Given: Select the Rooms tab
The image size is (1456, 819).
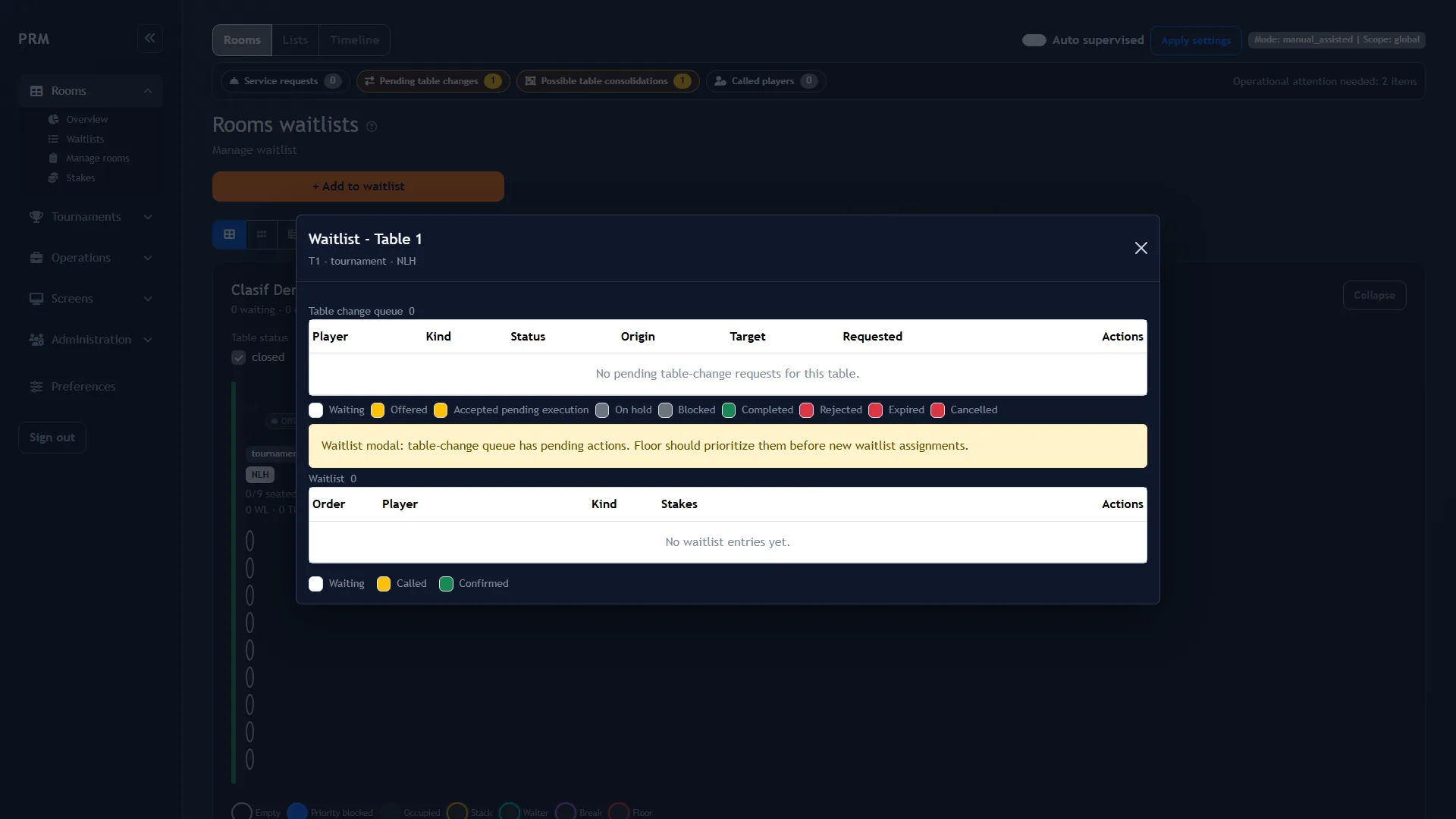Looking at the screenshot, I should (242, 40).
